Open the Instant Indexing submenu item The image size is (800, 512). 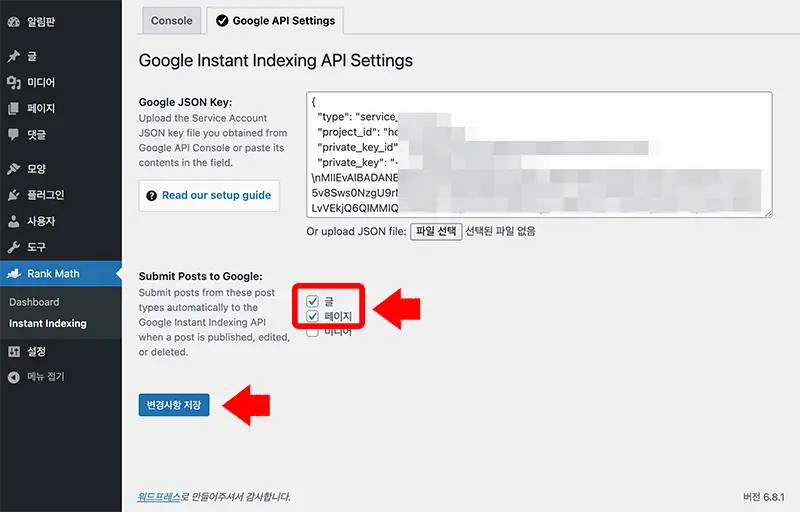pos(48,323)
